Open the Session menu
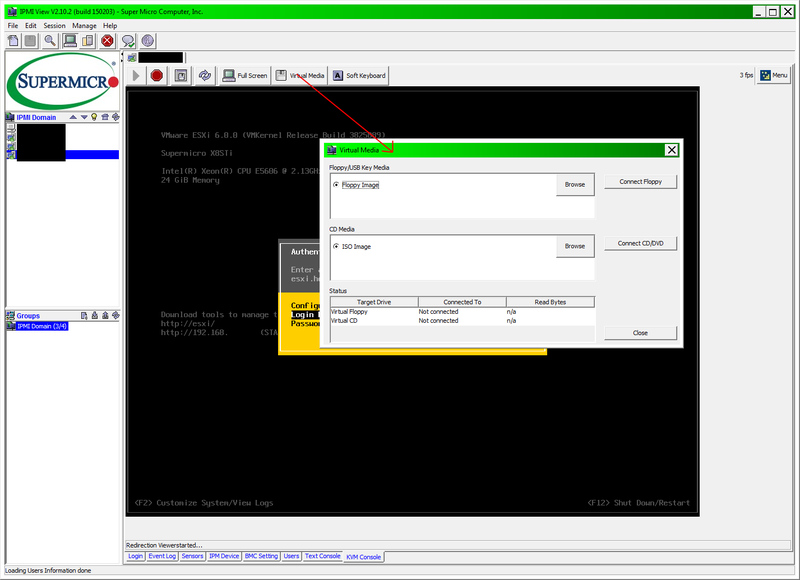The image size is (800, 580). [54, 26]
